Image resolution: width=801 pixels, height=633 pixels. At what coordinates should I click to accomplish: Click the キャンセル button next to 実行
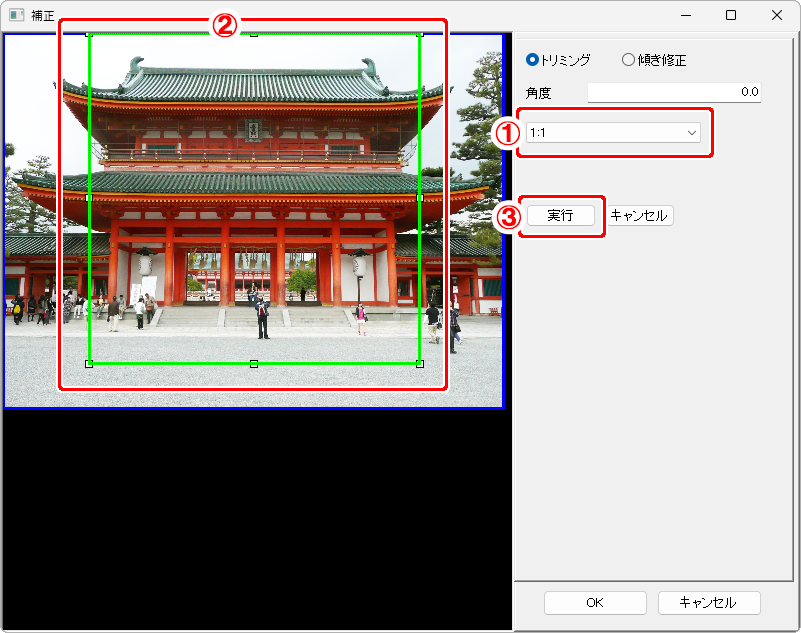click(x=640, y=216)
